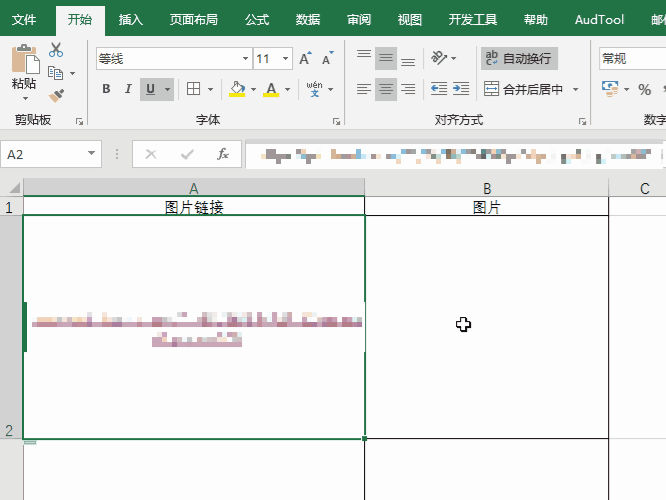Expand borders dropdown arrow

click(x=210, y=89)
